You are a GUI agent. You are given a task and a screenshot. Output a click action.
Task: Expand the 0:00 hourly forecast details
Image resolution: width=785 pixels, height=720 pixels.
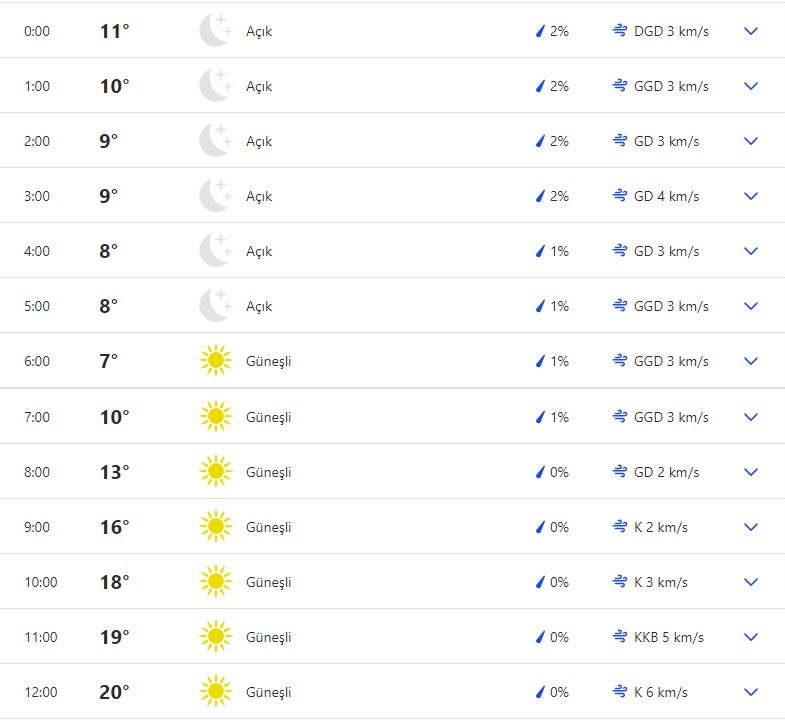(x=752, y=31)
